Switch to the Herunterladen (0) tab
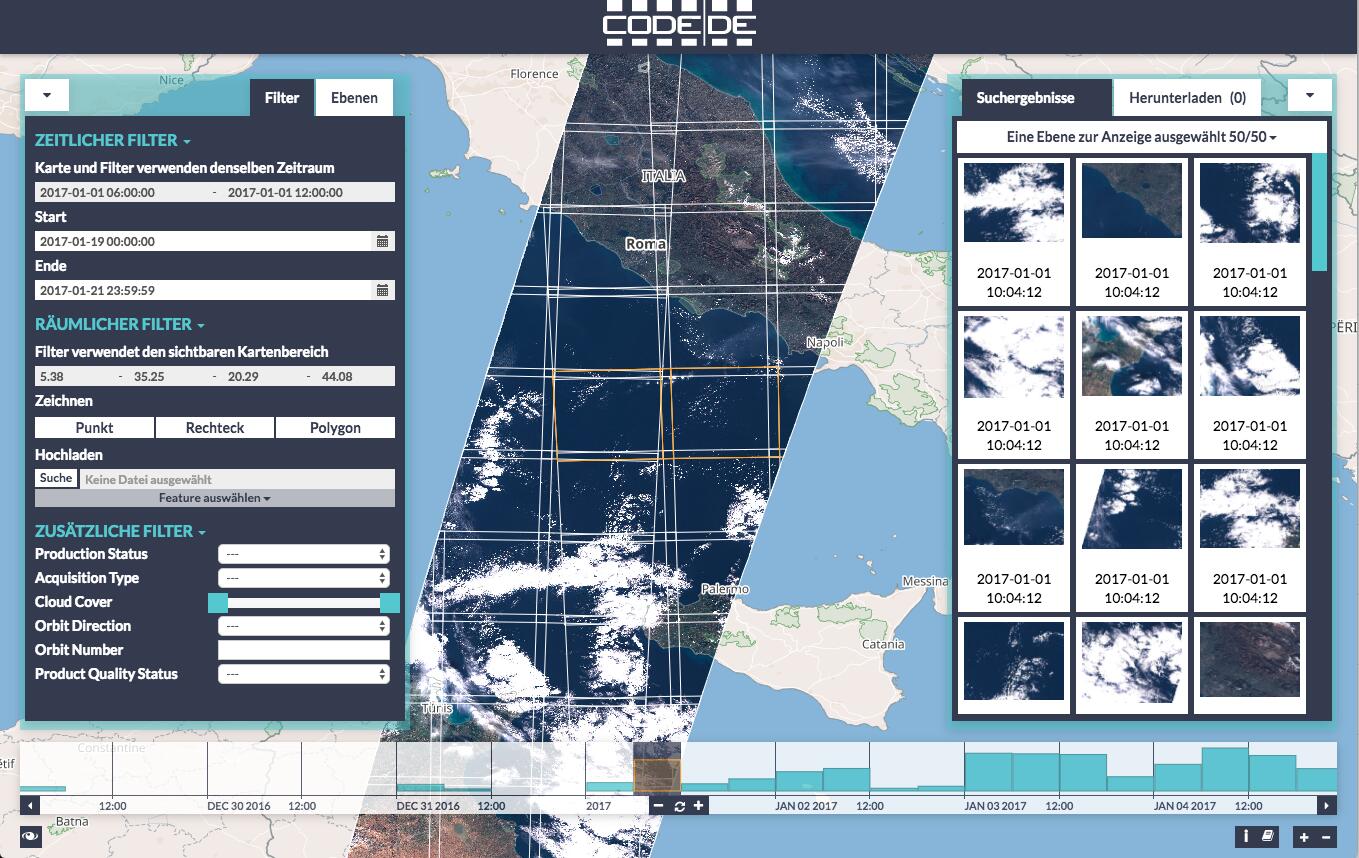The height and width of the screenshot is (858, 1359). (x=1187, y=98)
